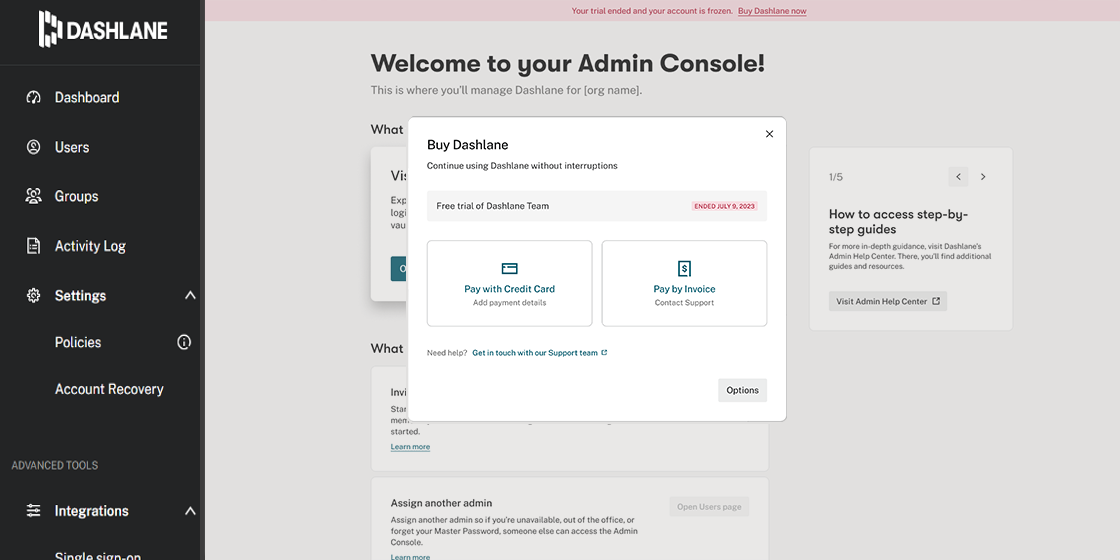Click the info icon beside Policies
Viewport: 1120px width, 560px height.
coord(184,342)
